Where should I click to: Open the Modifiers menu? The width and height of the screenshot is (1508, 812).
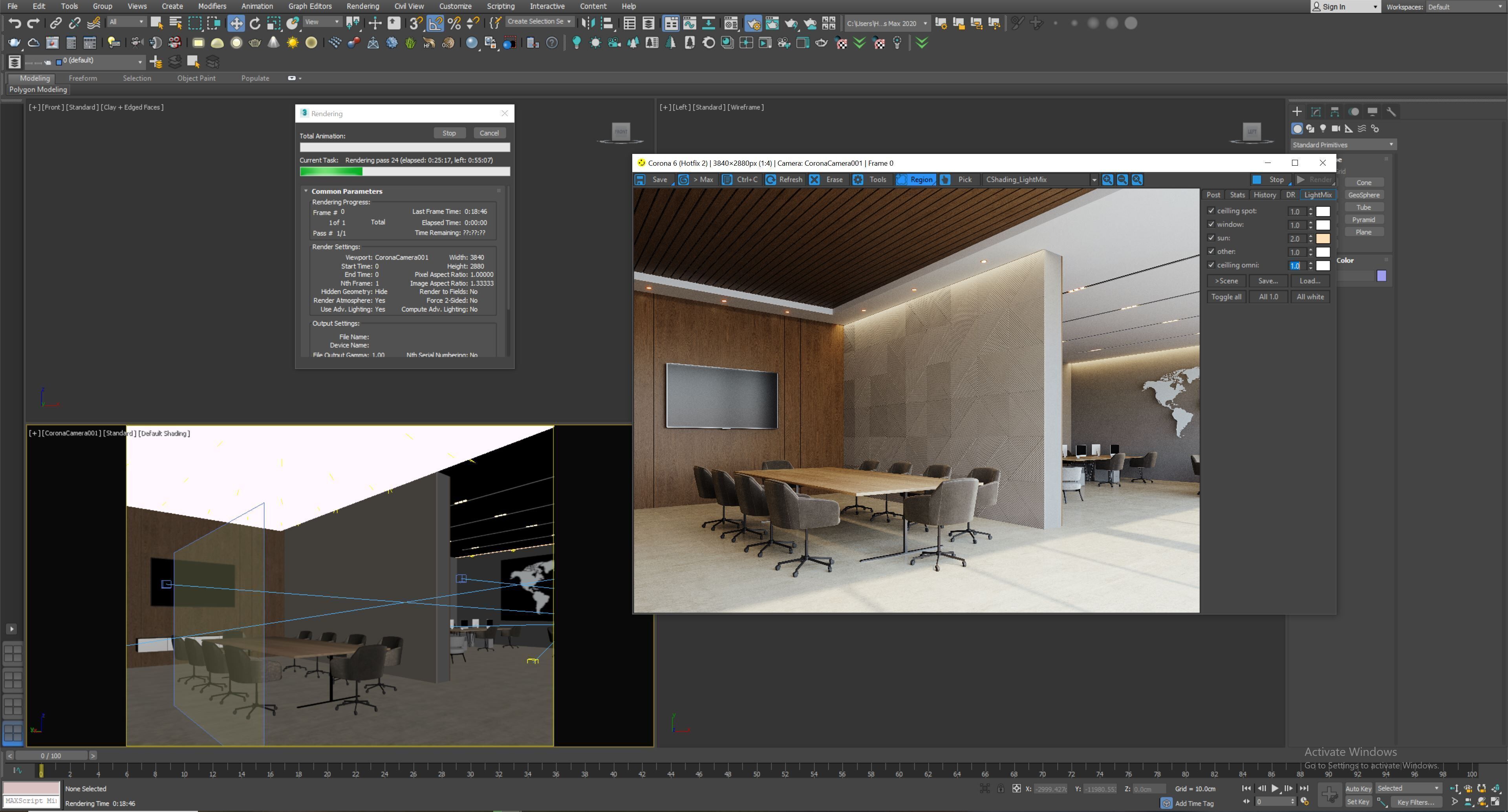coord(212,6)
